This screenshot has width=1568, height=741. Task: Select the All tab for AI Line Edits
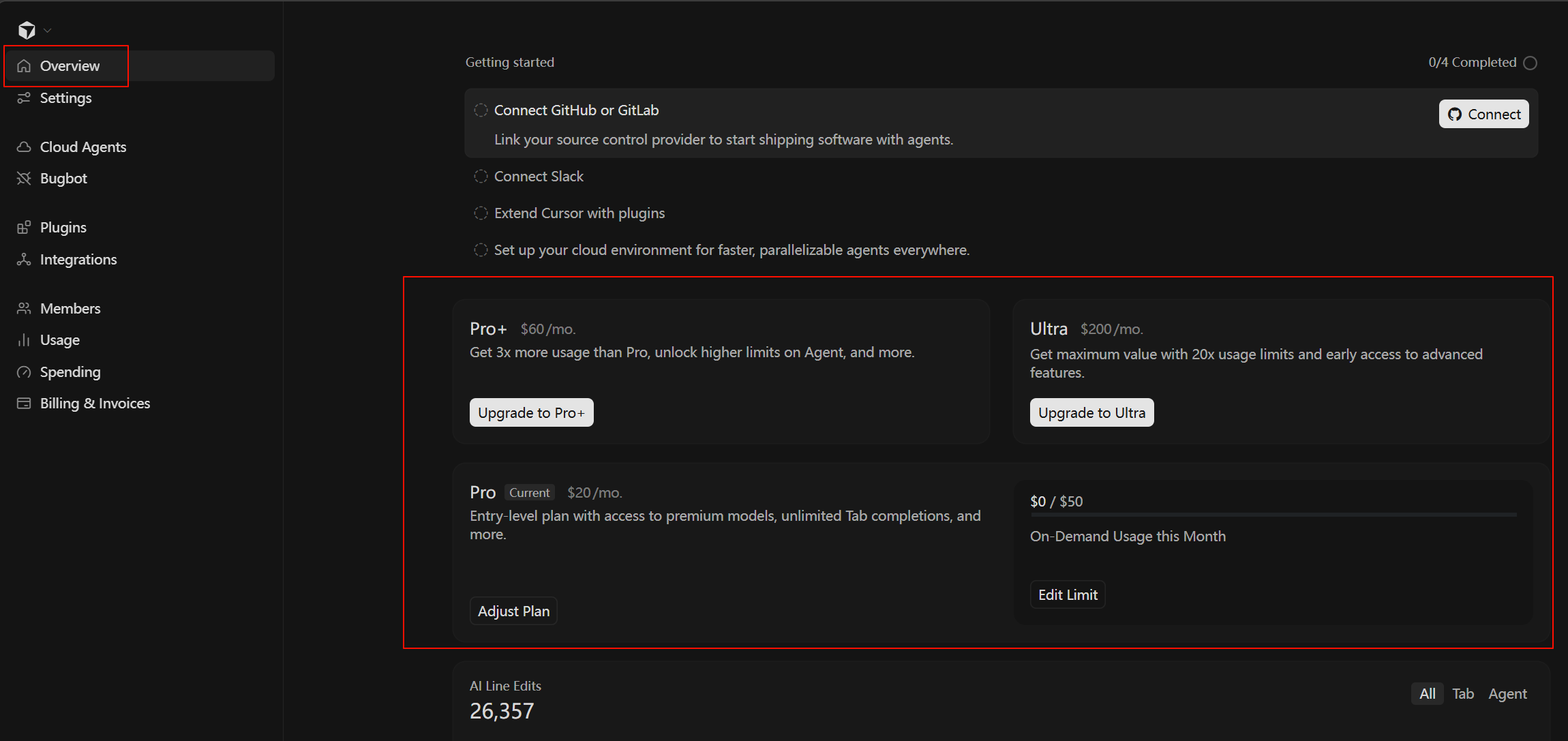pos(1428,694)
